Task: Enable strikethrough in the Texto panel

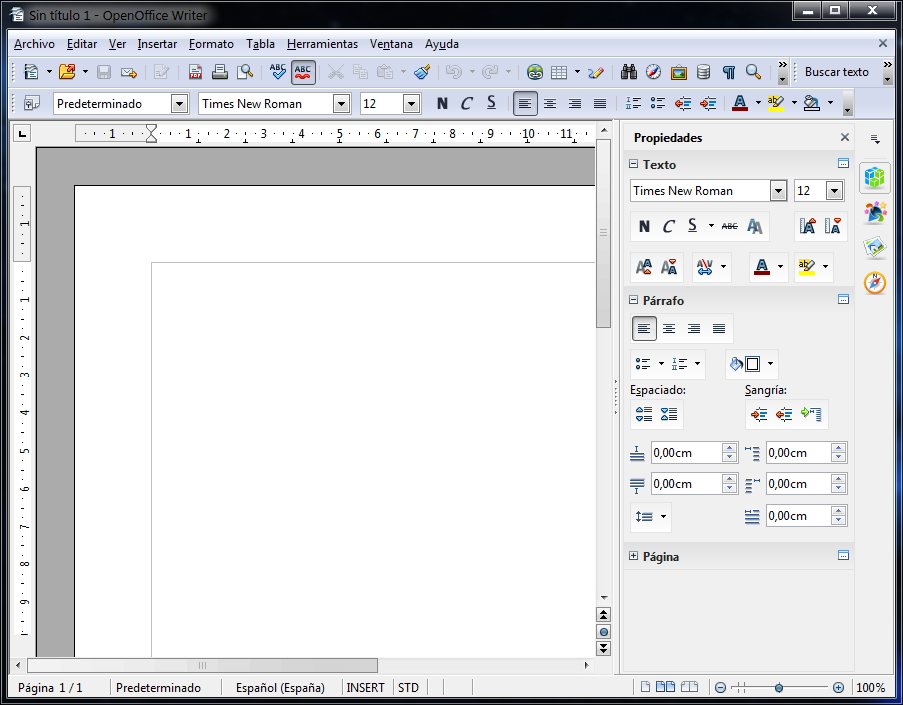Action: pyautogui.click(x=730, y=228)
